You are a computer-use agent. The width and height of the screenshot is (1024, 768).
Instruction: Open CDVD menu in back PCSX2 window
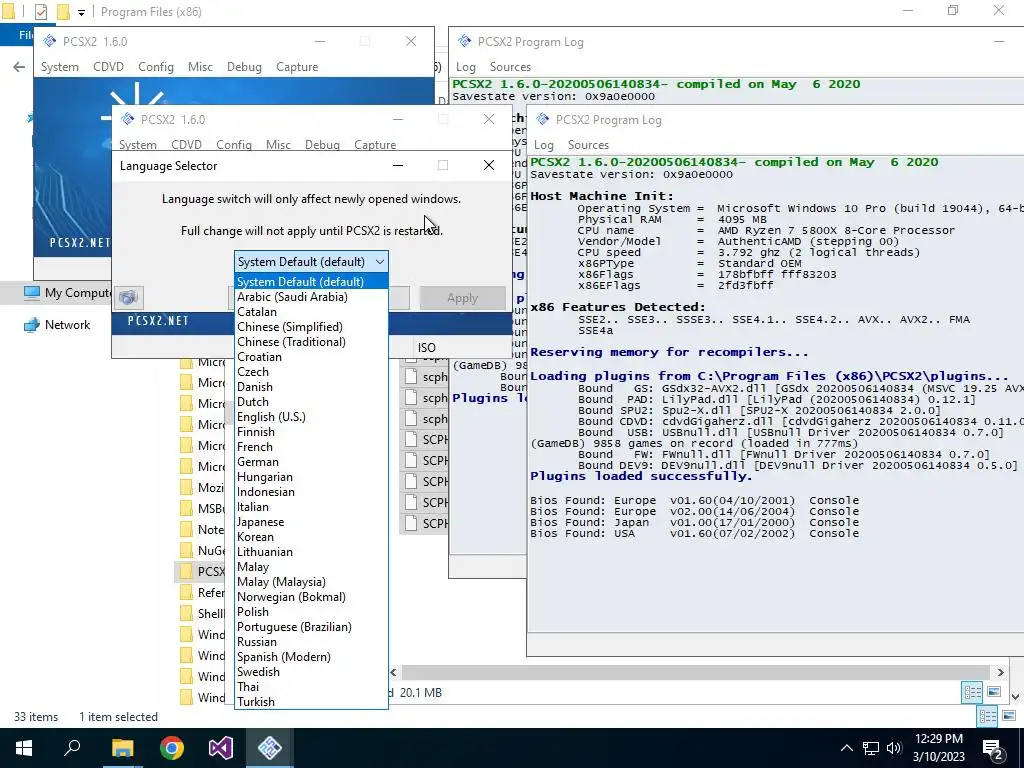tap(108, 67)
